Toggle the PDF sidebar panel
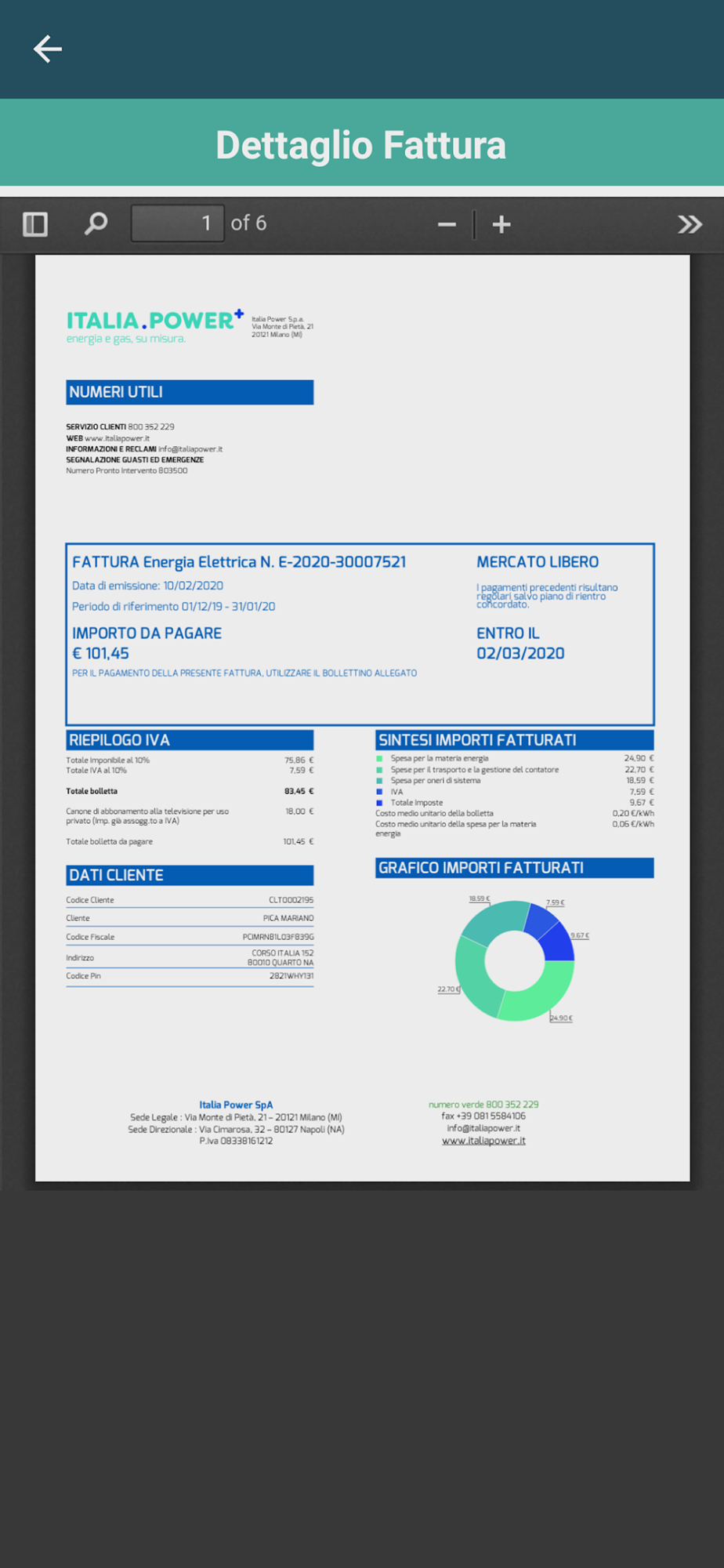The image size is (724, 1568). (35, 224)
